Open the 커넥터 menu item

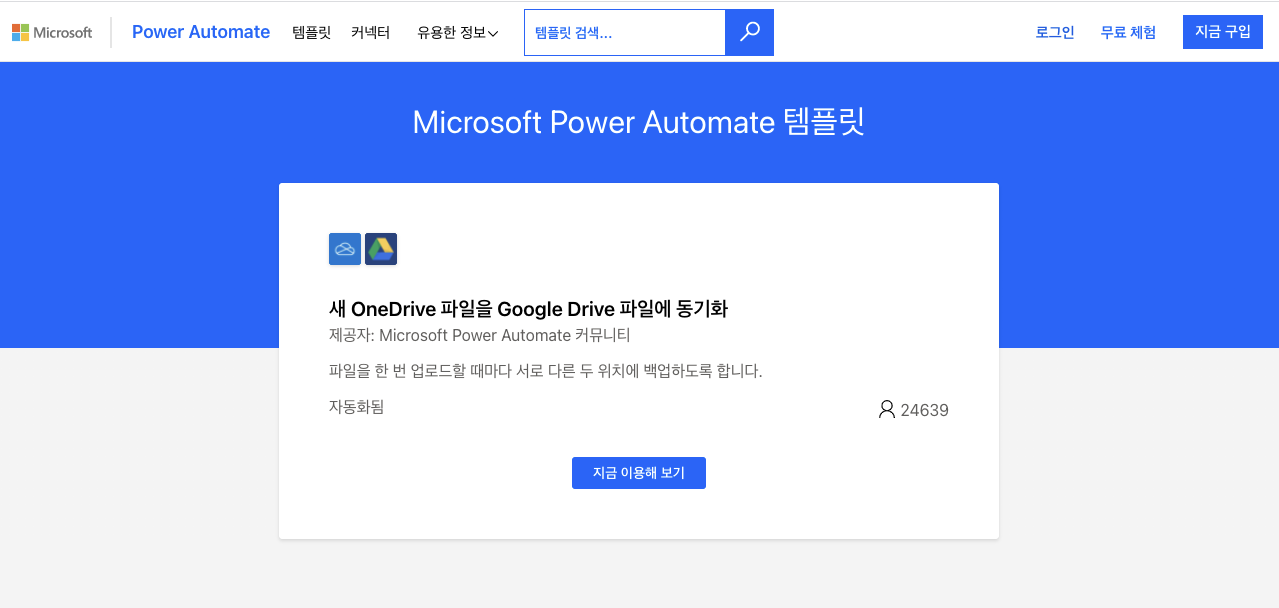point(370,32)
